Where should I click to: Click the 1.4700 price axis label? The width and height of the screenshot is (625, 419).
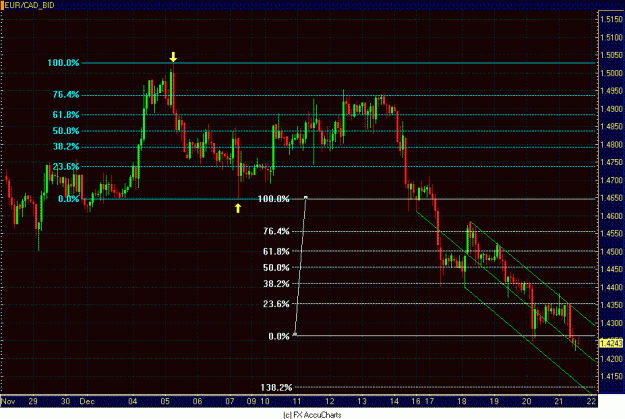(x=611, y=180)
